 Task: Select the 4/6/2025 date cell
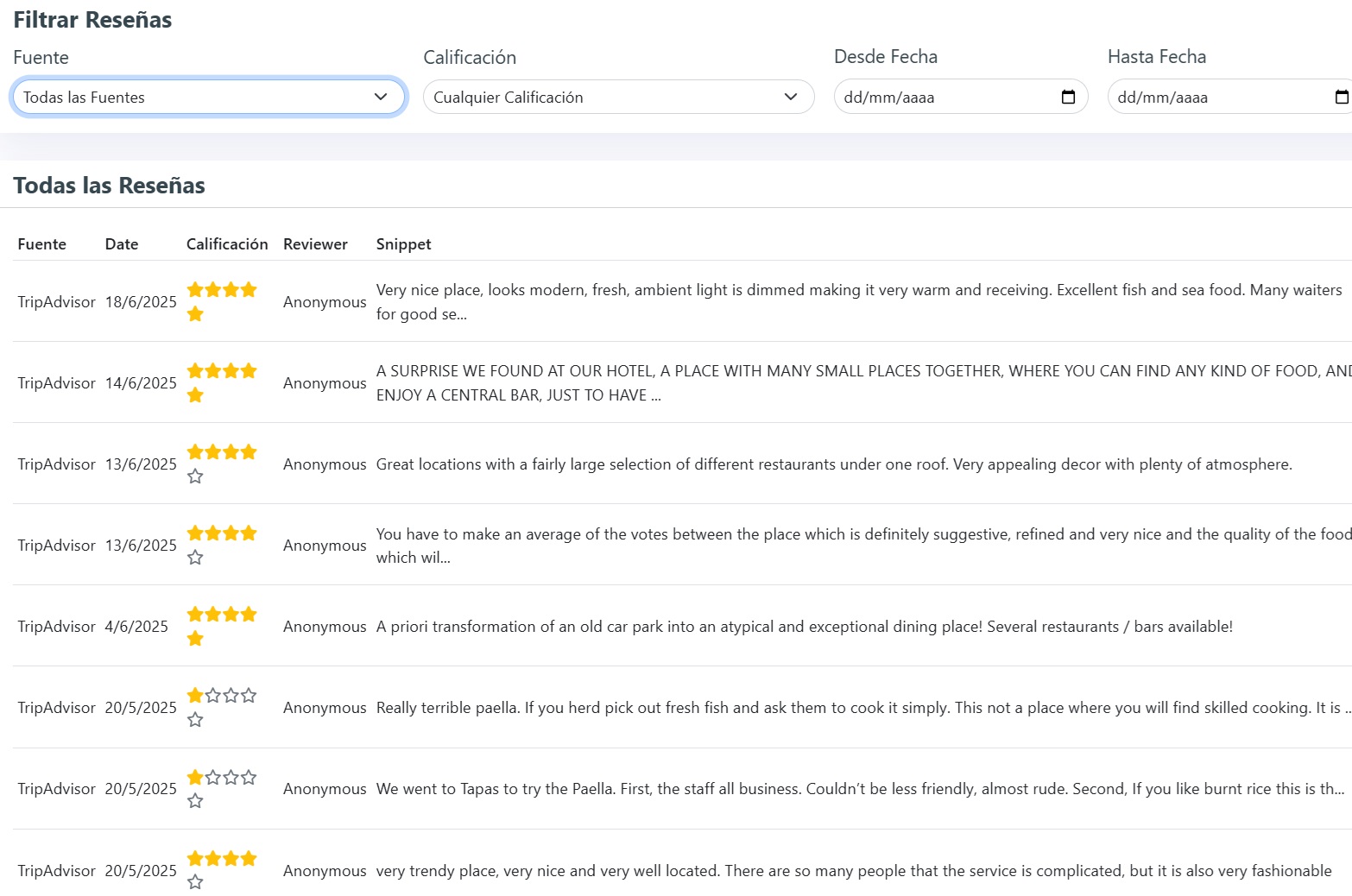(136, 626)
